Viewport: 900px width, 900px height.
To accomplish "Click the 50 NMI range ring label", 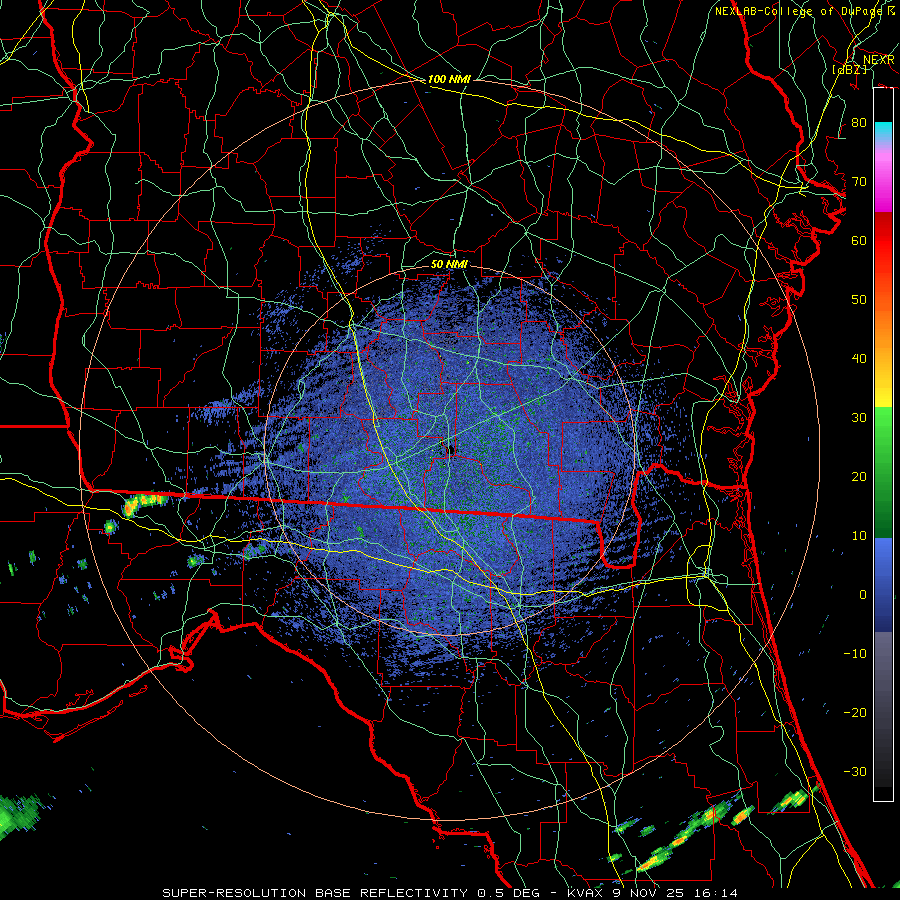I will point(449,265).
